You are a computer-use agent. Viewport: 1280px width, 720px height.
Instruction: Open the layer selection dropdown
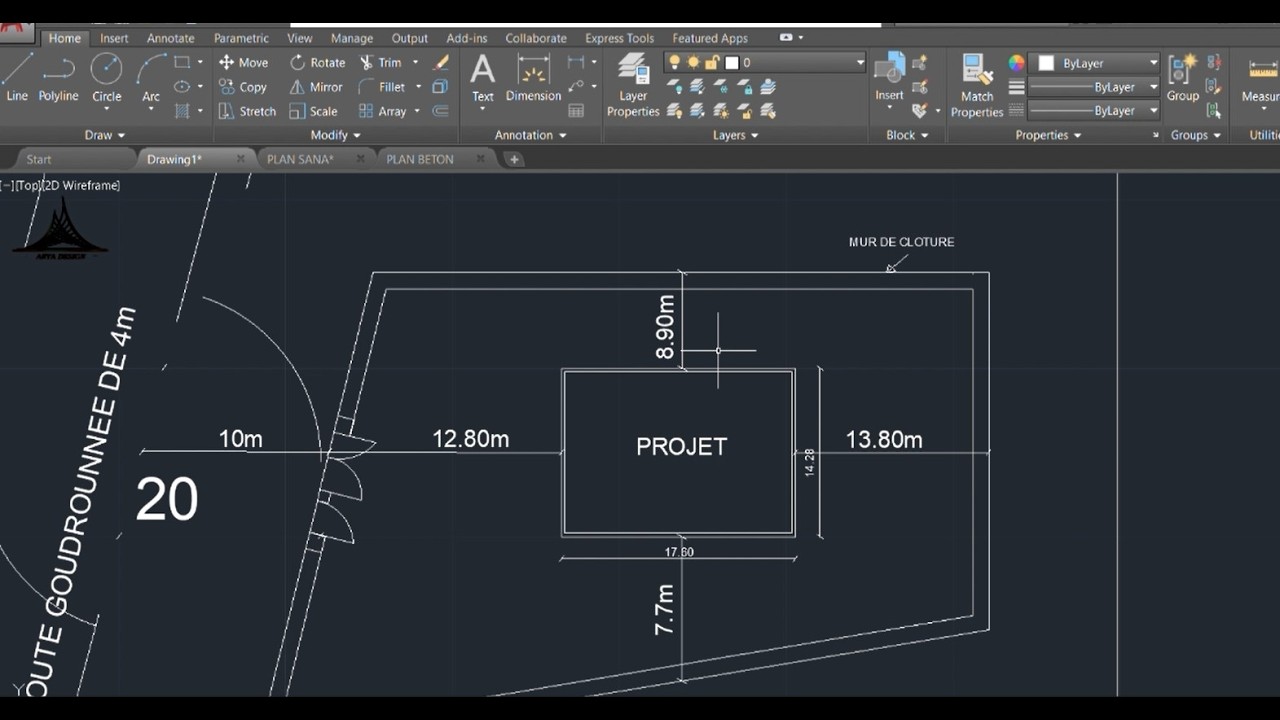click(859, 62)
